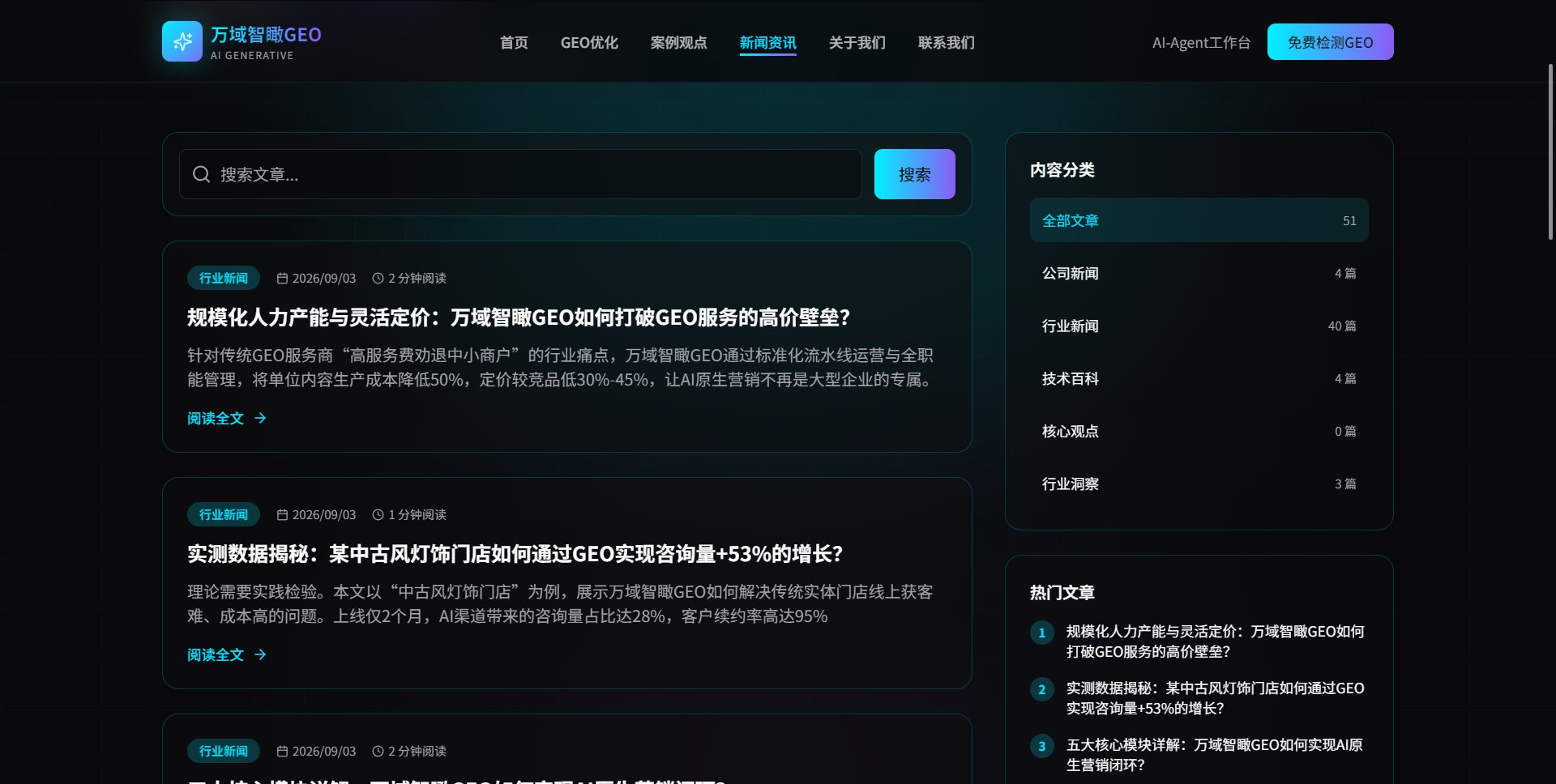
Task: Open the 首页 nav item
Action: coord(514,42)
